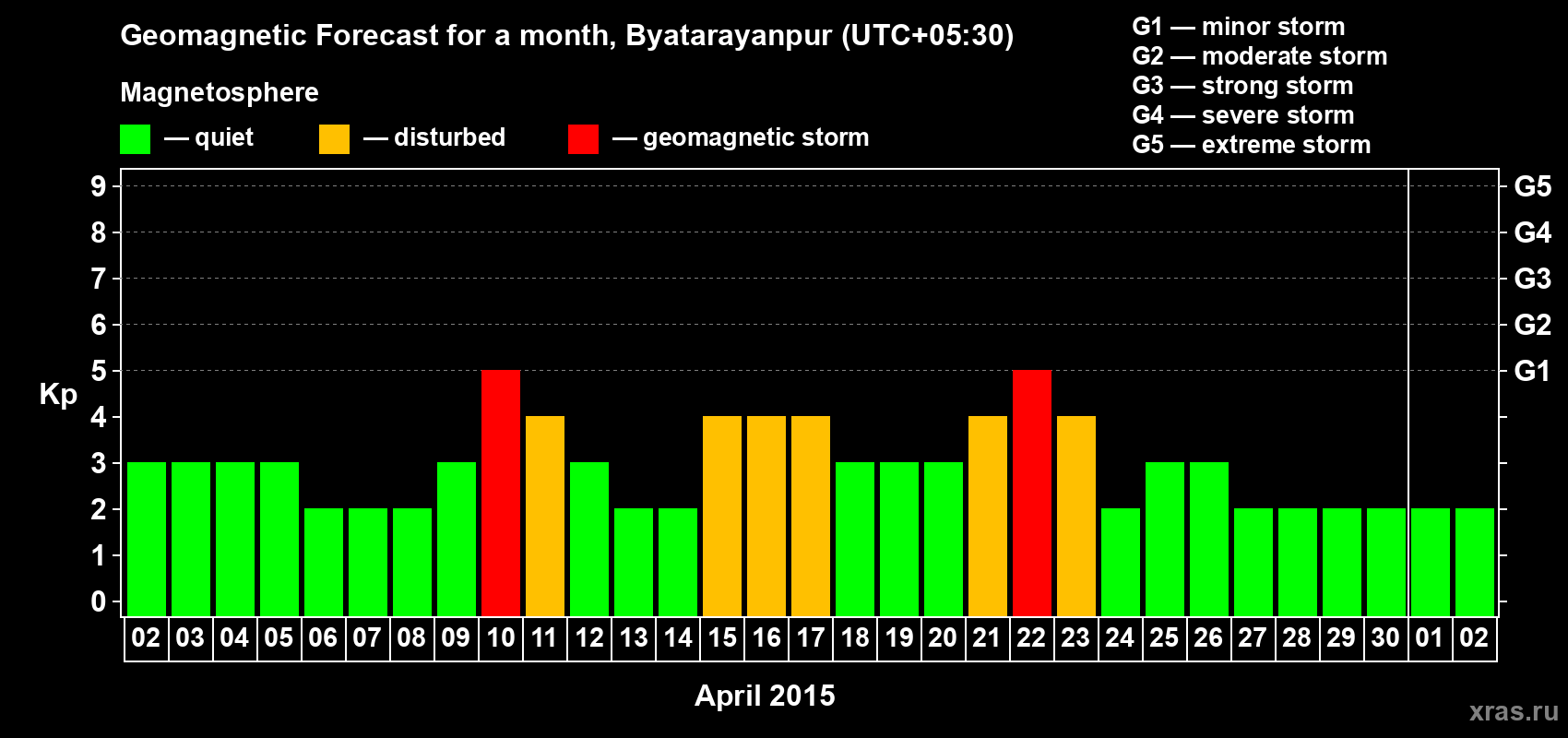
Task: Click Kp axis value 5
Action: pyautogui.click(x=99, y=371)
